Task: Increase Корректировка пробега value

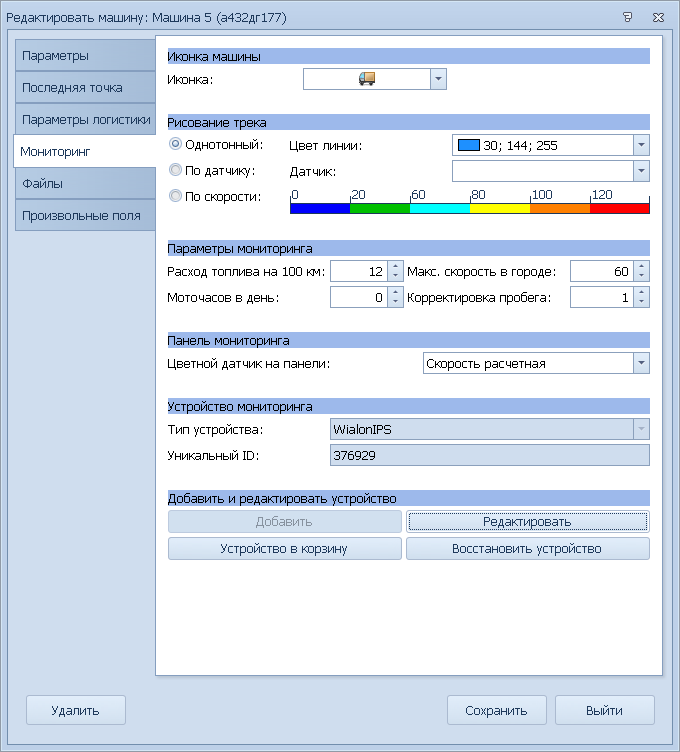Action: [x=642, y=293]
